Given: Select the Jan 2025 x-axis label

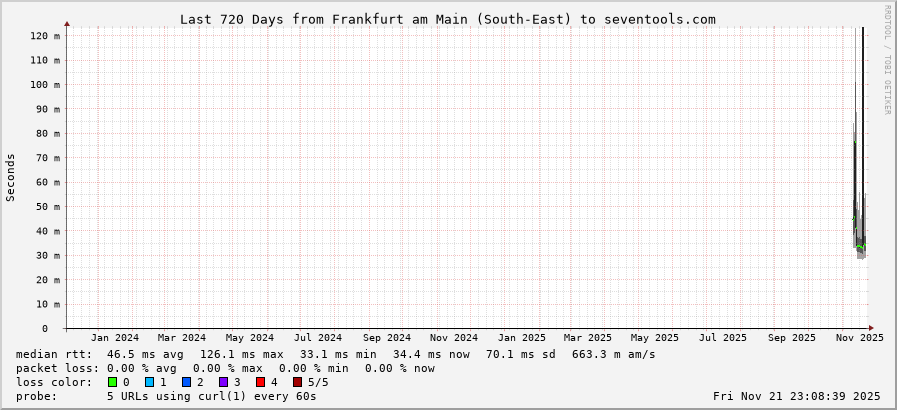Looking at the screenshot, I should point(521,338).
